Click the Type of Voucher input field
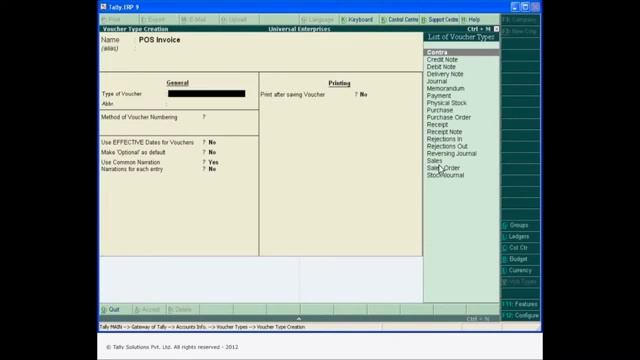The width and height of the screenshot is (640, 360). click(207, 94)
